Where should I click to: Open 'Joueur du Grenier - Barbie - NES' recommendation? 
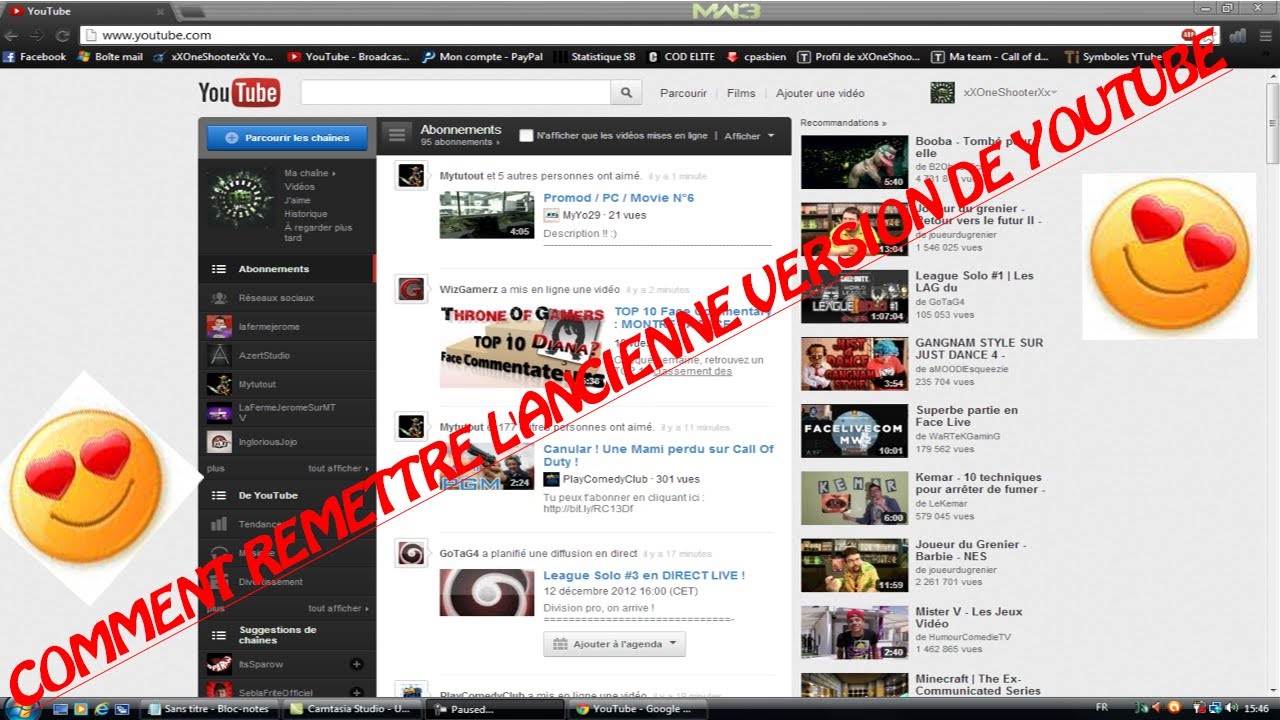(x=971, y=550)
